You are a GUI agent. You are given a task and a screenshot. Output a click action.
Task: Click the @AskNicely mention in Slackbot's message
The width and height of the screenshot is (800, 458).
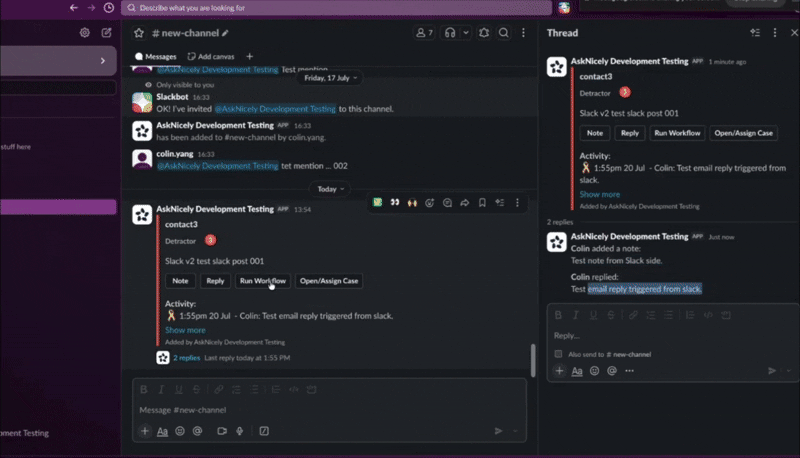(x=275, y=109)
